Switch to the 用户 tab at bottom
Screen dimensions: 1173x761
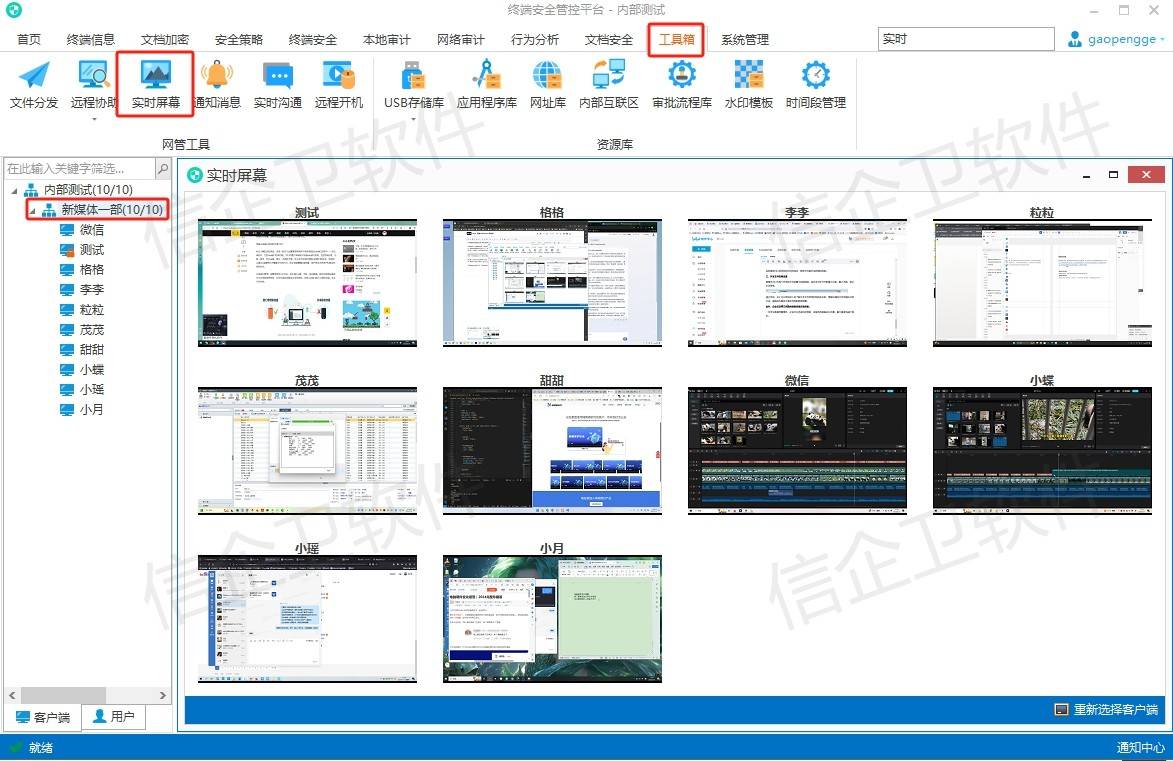(113, 717)
